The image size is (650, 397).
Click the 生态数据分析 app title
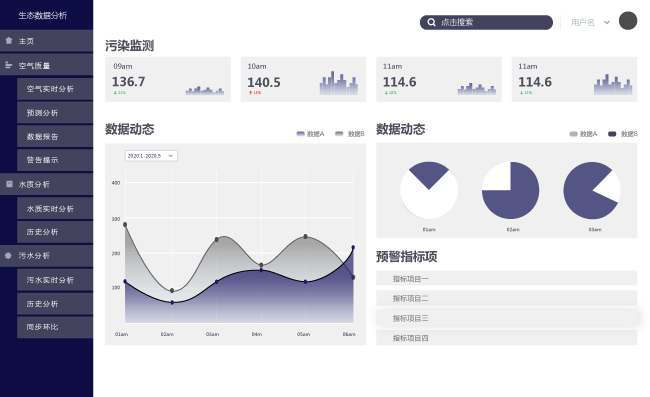click(43, 15)
